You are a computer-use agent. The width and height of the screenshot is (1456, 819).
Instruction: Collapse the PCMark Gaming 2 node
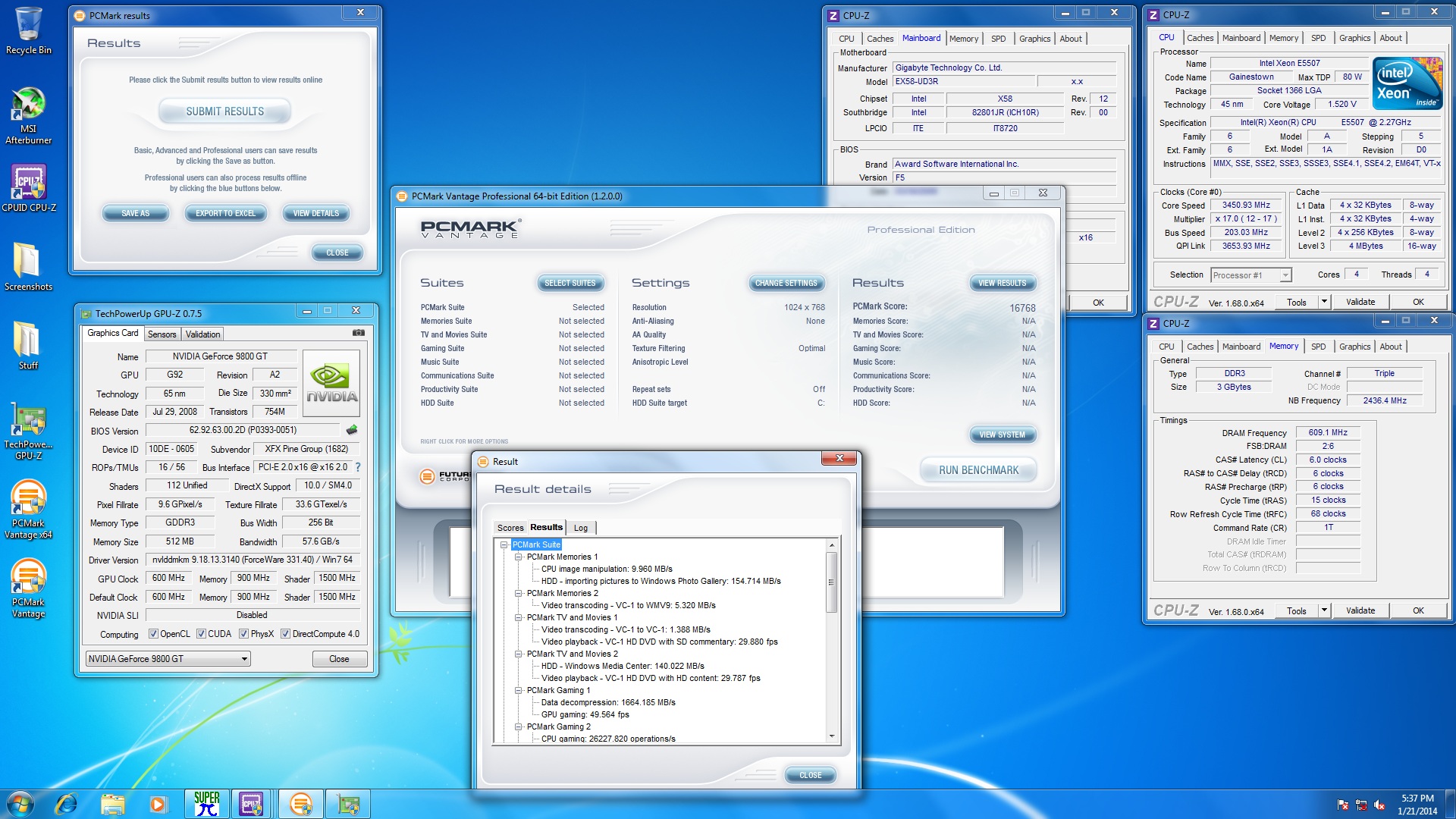(x=519, y=726)
